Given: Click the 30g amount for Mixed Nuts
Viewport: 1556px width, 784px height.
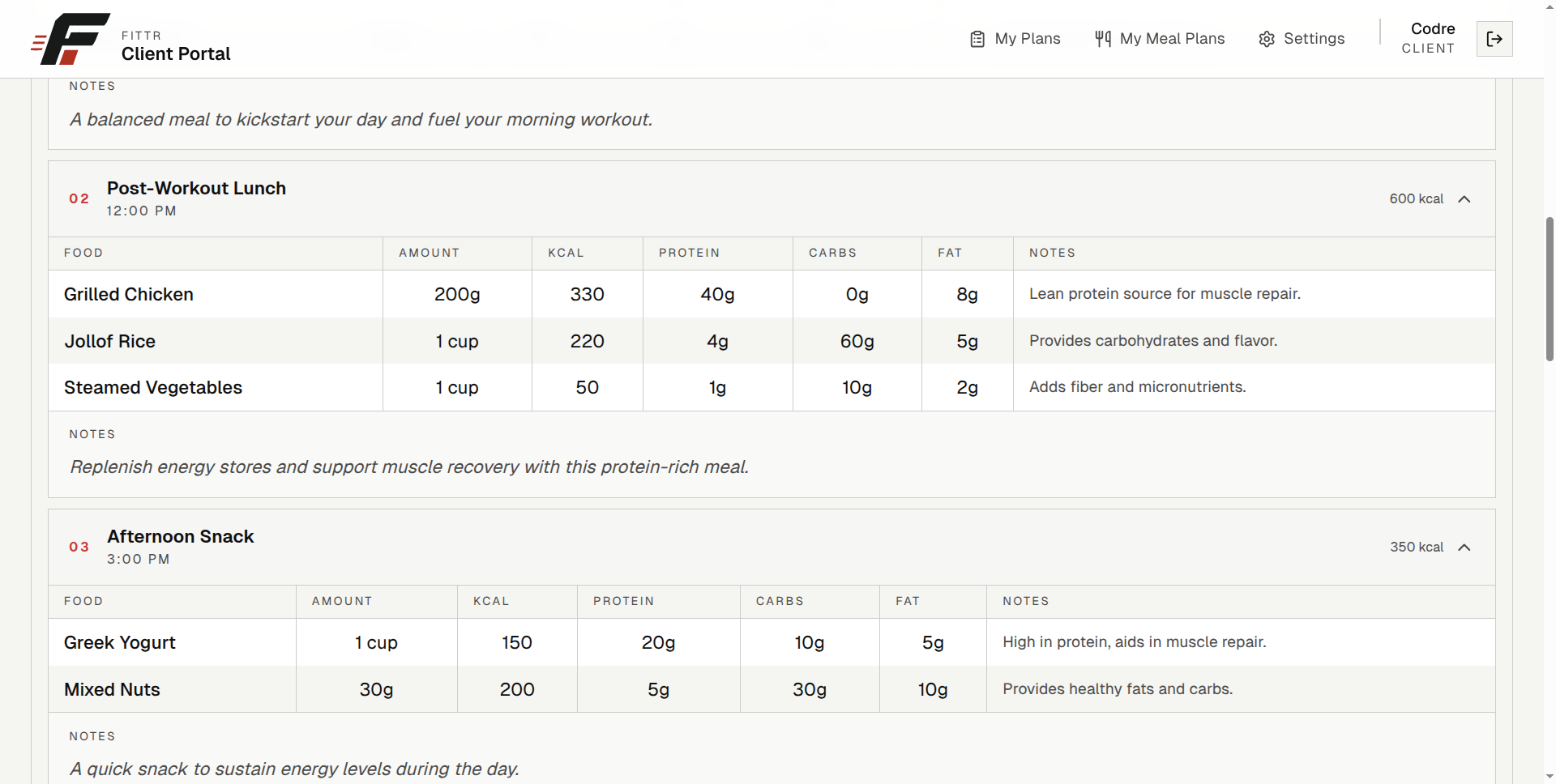Looking at the screenshot, I should 376,689.
